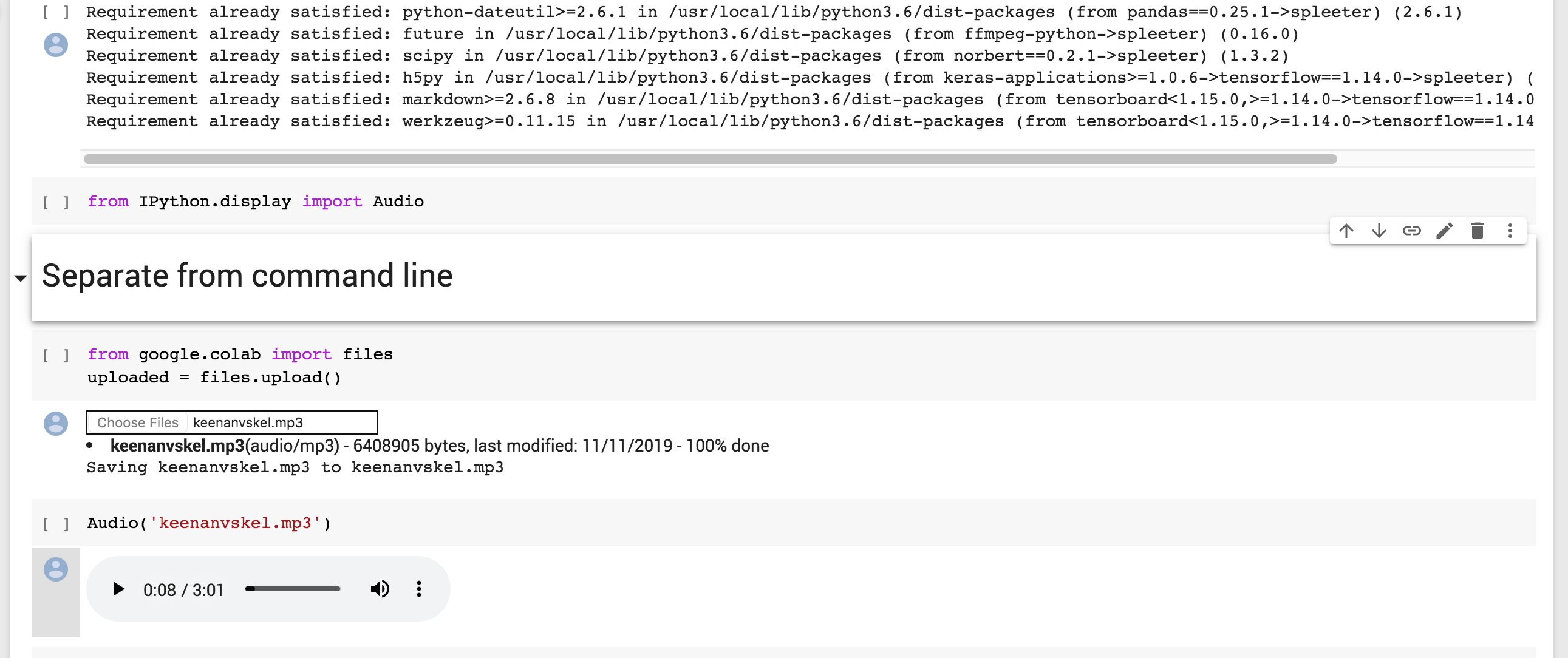Open the cell's more options menu

click(x=1510, y=231)
